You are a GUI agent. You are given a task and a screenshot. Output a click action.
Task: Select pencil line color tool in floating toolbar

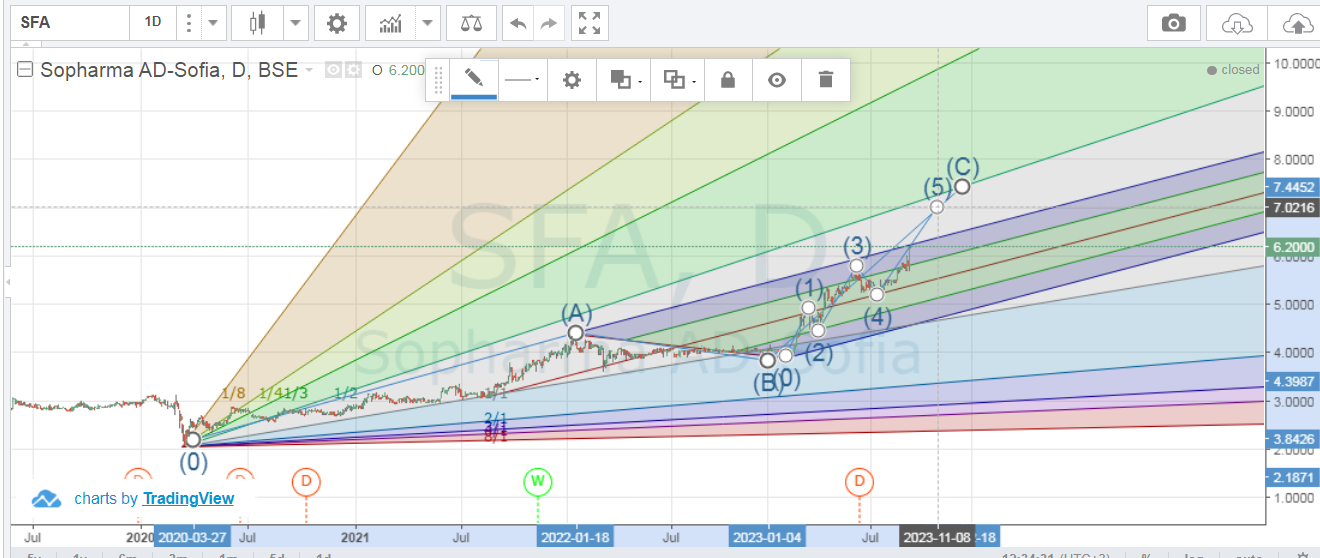coord(474,80)
